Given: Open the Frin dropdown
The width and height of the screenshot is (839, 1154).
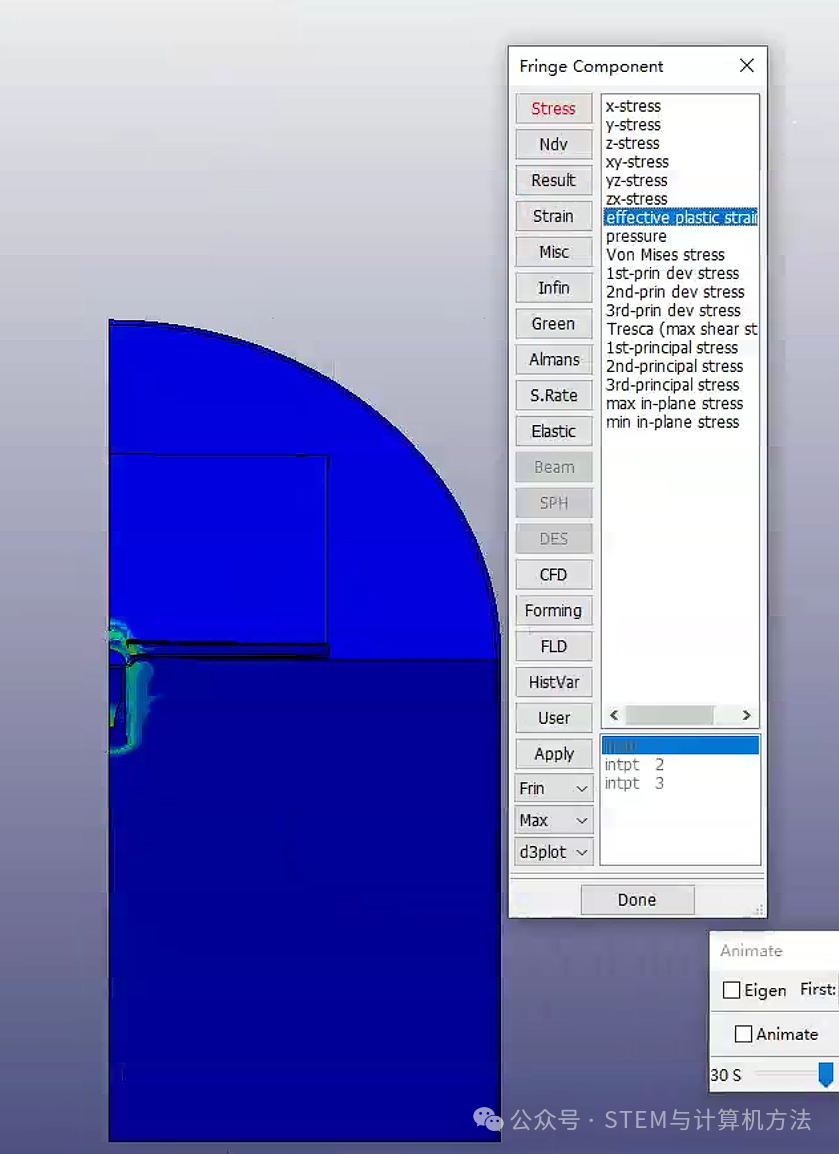Looking at the screenshot, I should 554,789.
